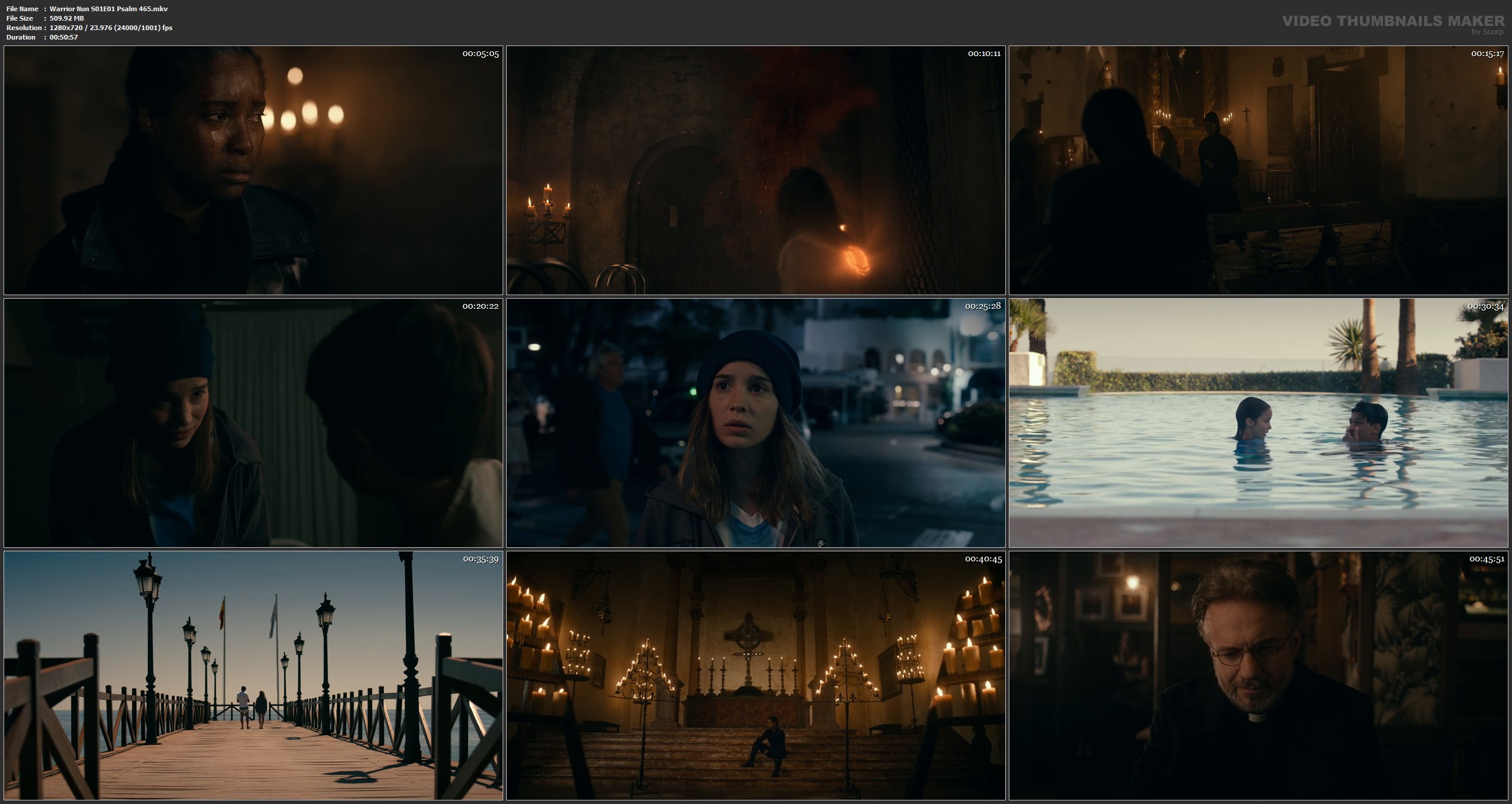Open the 00:45:51 priest with glasses thumbnail
The width and height of the screenshot is (1512, 804).
[x=1259, y=675]
